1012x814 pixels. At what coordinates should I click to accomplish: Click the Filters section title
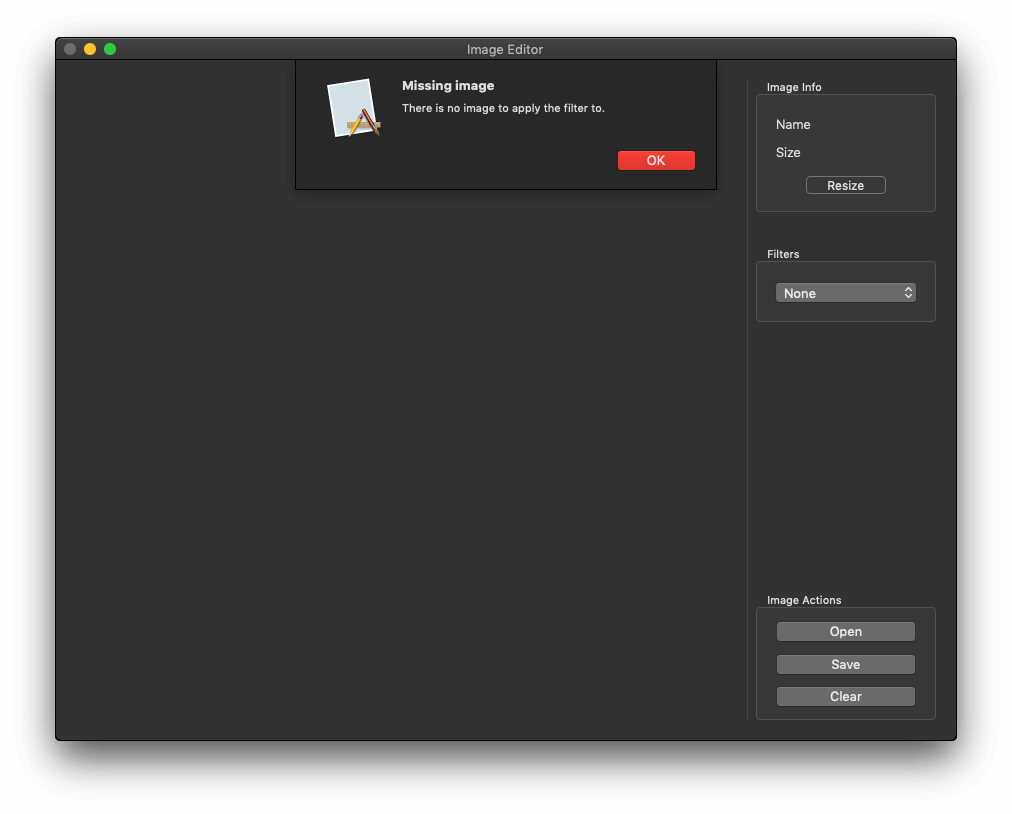click(x=783, y=255)
